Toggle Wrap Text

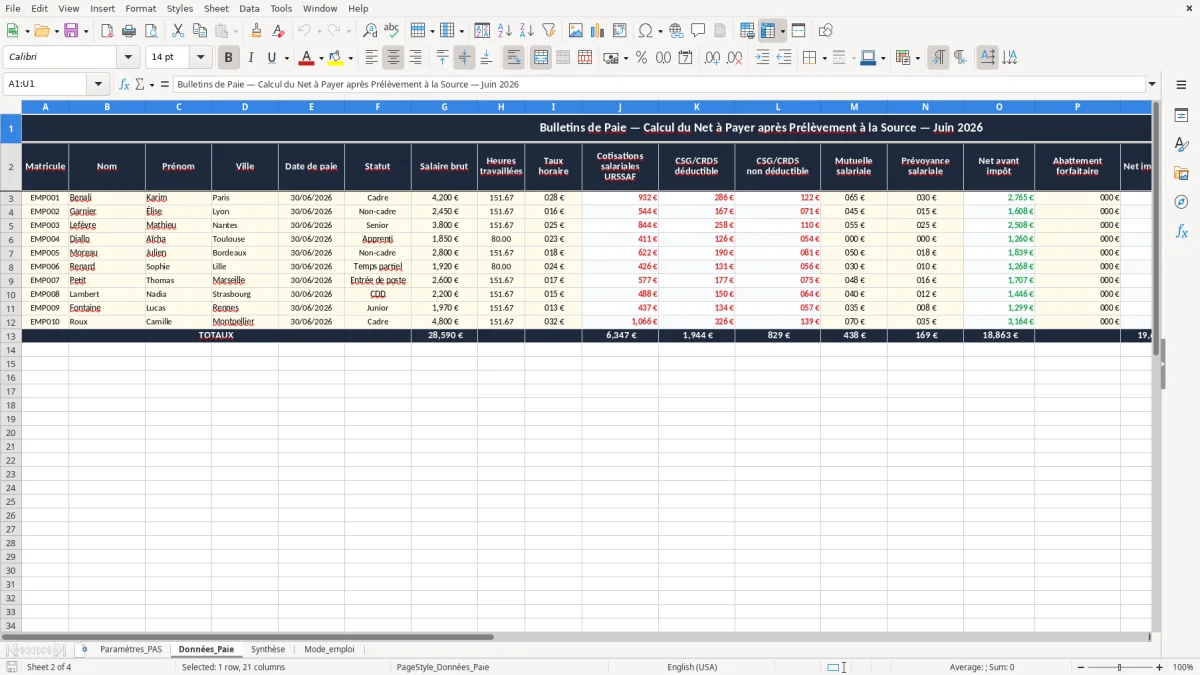[x=514, y=58]
